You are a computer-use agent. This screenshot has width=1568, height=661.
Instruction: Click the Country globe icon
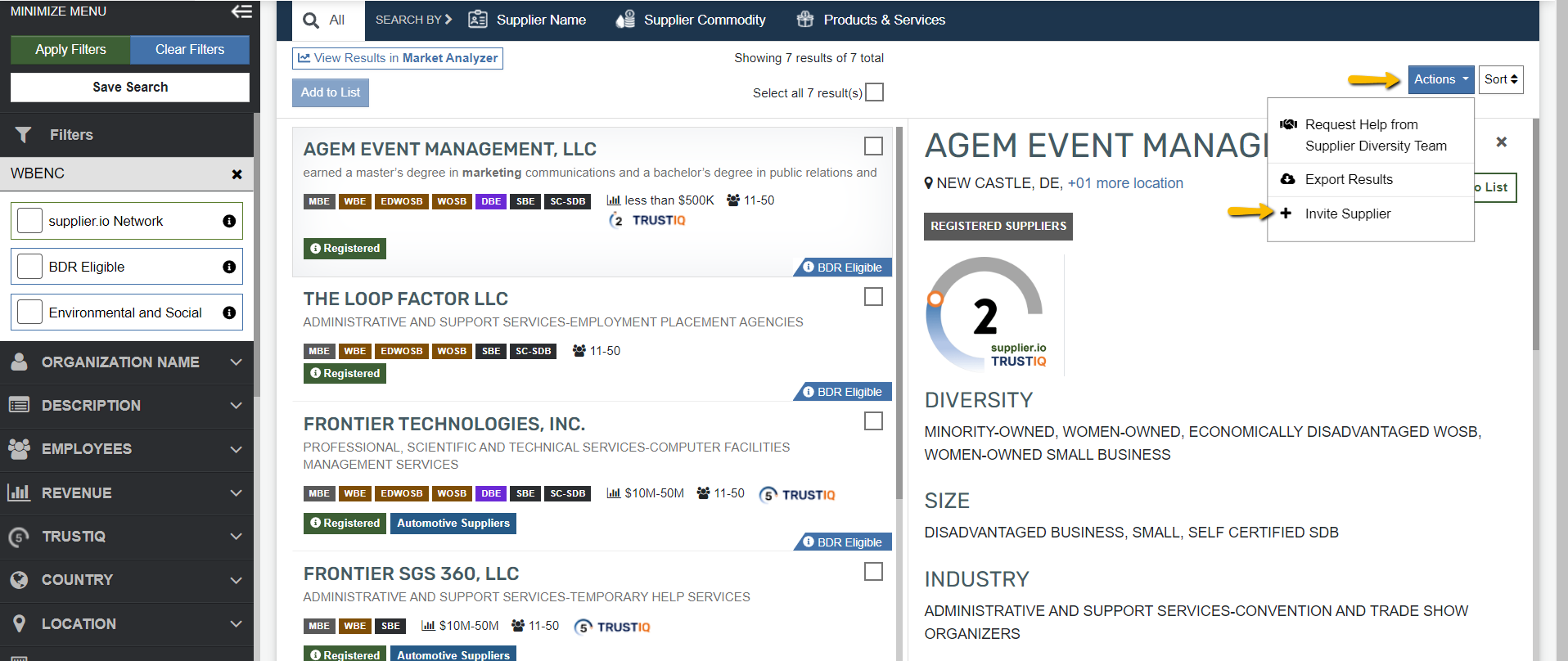coord(19,580)
